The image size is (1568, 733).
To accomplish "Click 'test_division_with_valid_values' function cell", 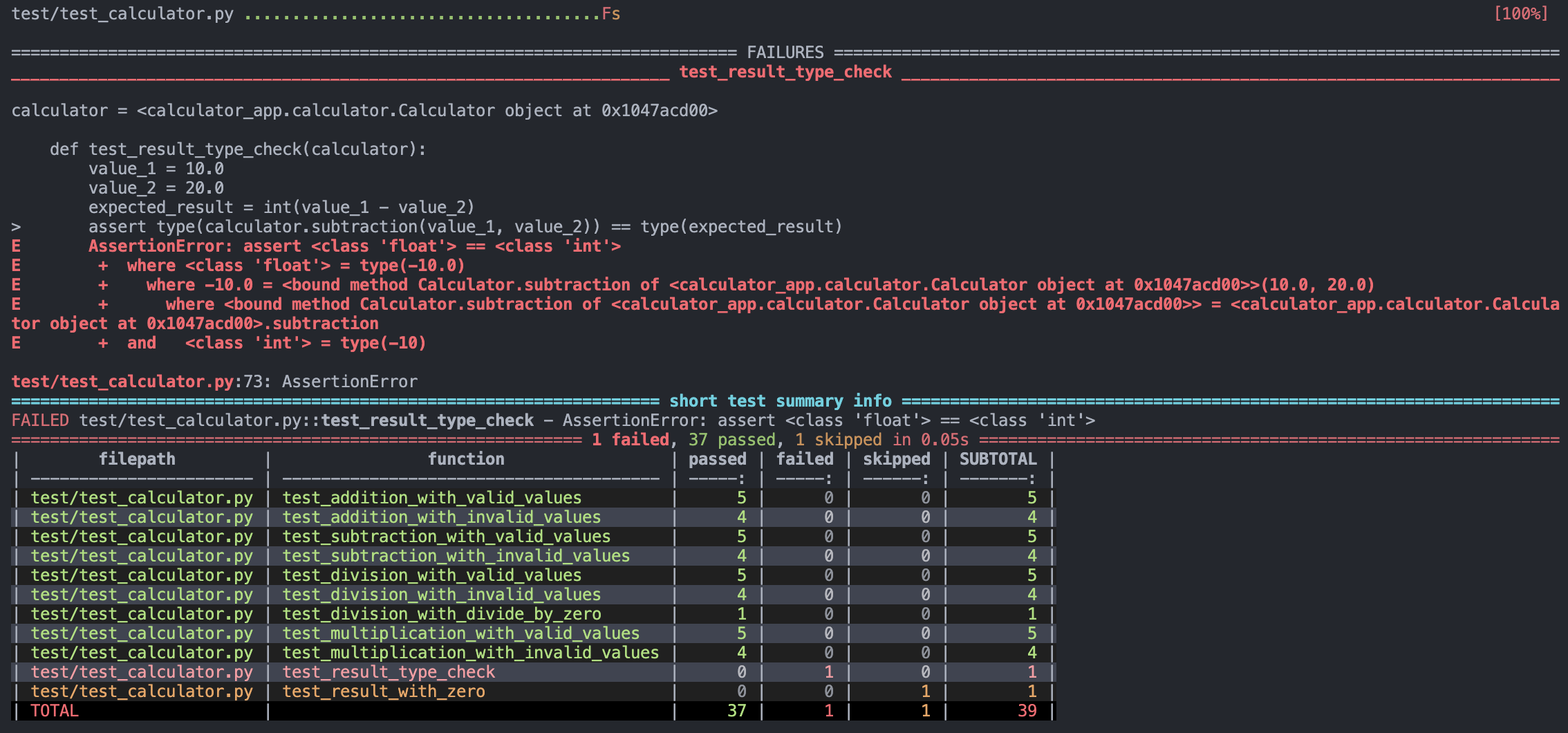I will [432, 575].
